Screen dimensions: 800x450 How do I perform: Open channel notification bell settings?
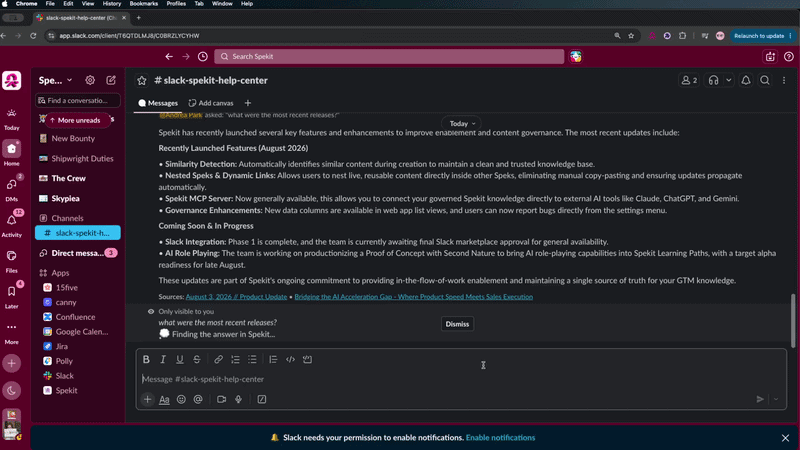[746, 80]
